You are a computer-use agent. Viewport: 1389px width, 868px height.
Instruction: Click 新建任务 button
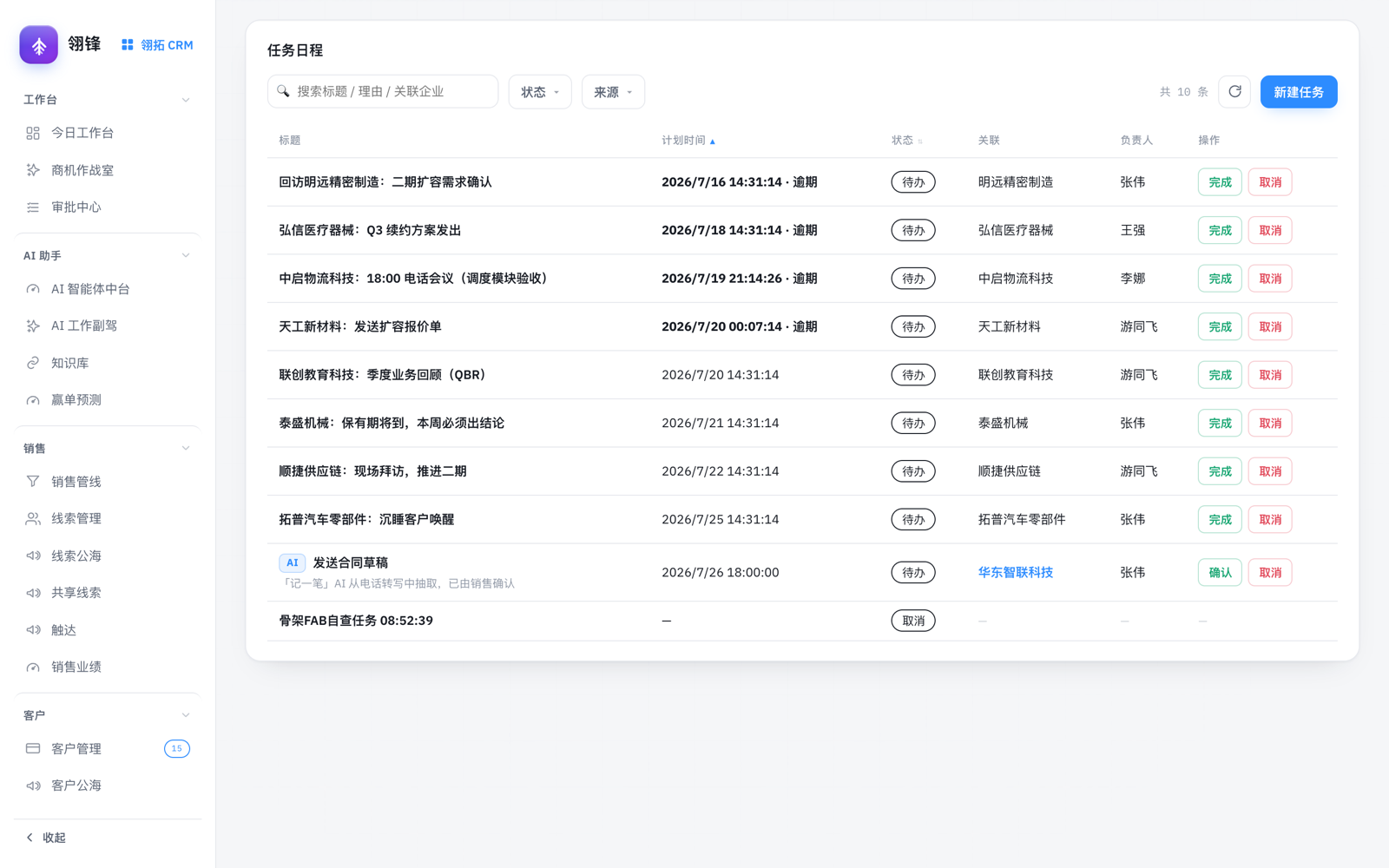click(x=1299, y=92)
